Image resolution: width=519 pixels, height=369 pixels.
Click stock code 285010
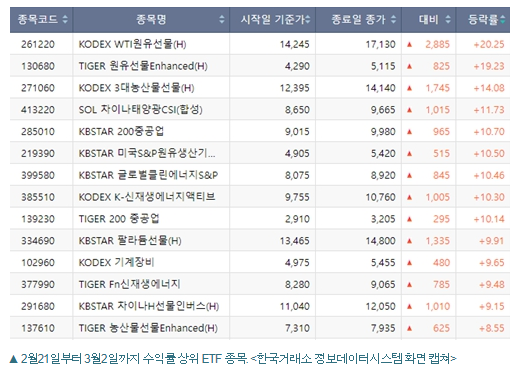point(38,131)
